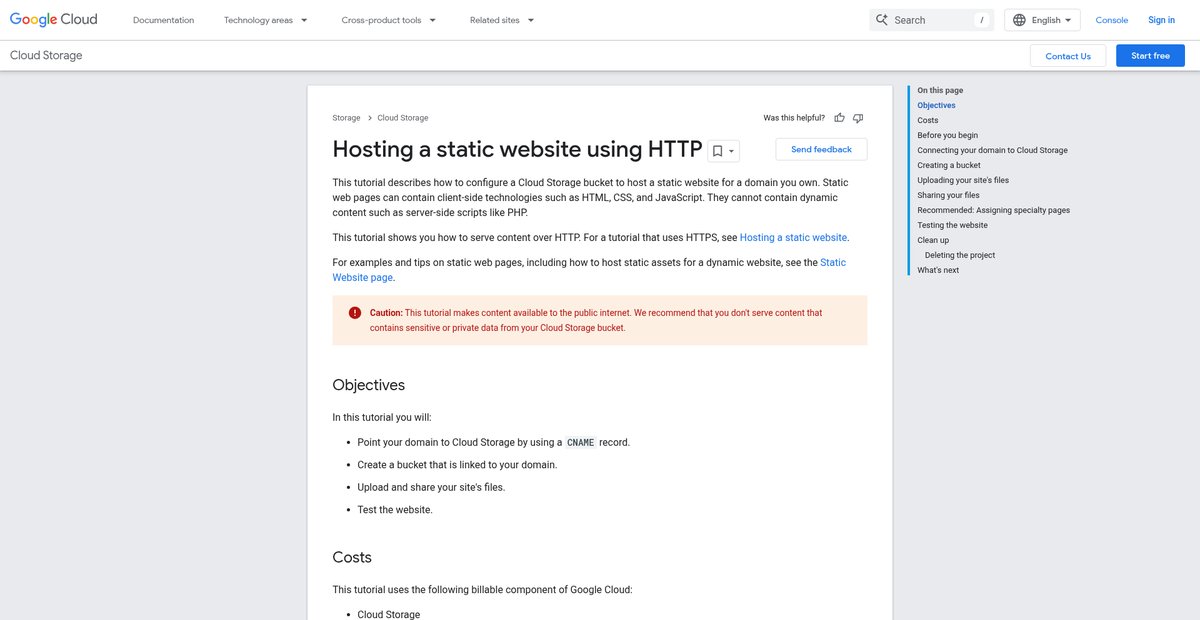The width and height of the screenshot is (1200, 620).
Task: Jump to Connecting your domain to Cloud Storage
Action: (x=992, y=150)
